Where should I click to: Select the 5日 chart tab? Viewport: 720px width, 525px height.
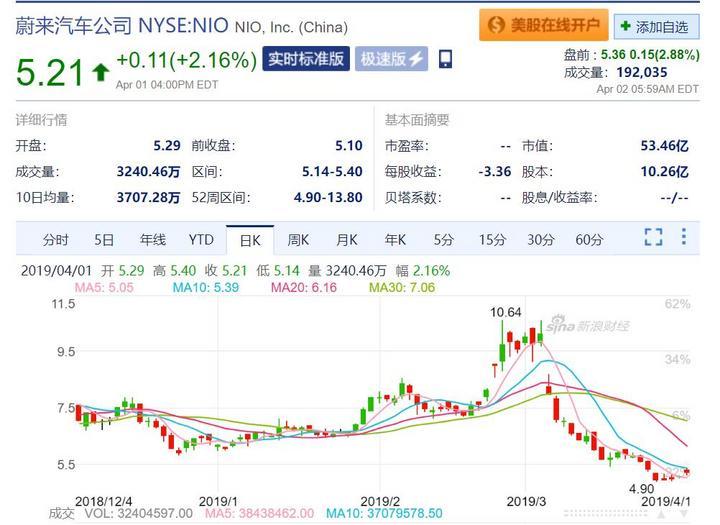coord(104,240)
